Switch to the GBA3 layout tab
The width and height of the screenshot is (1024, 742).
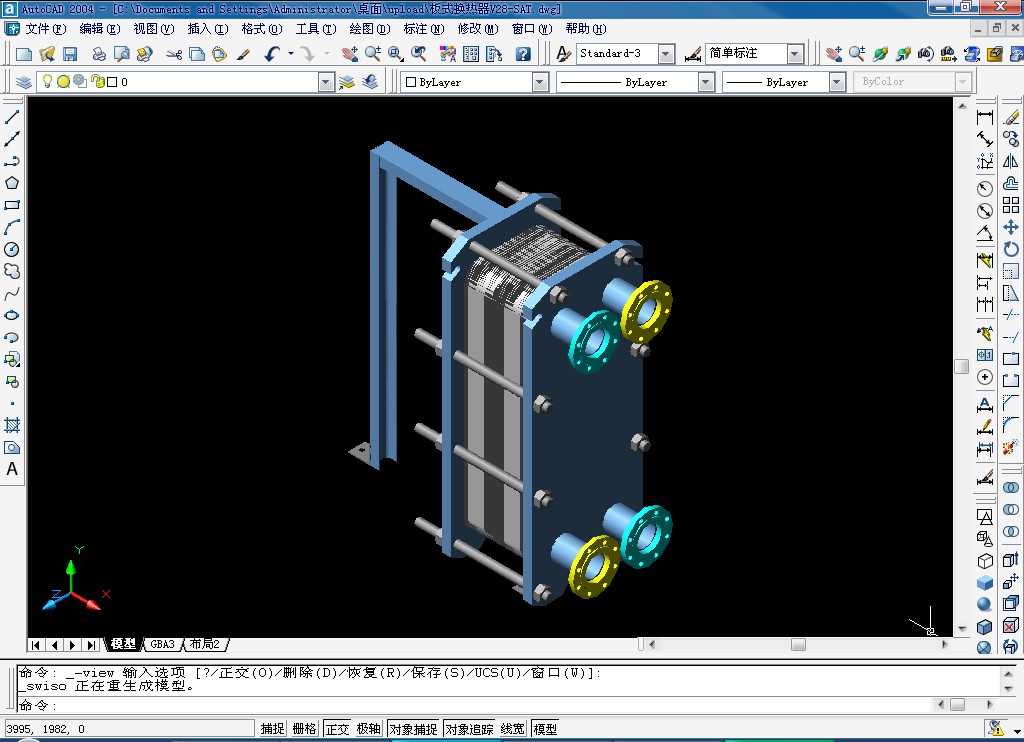(x=163, y=645)
